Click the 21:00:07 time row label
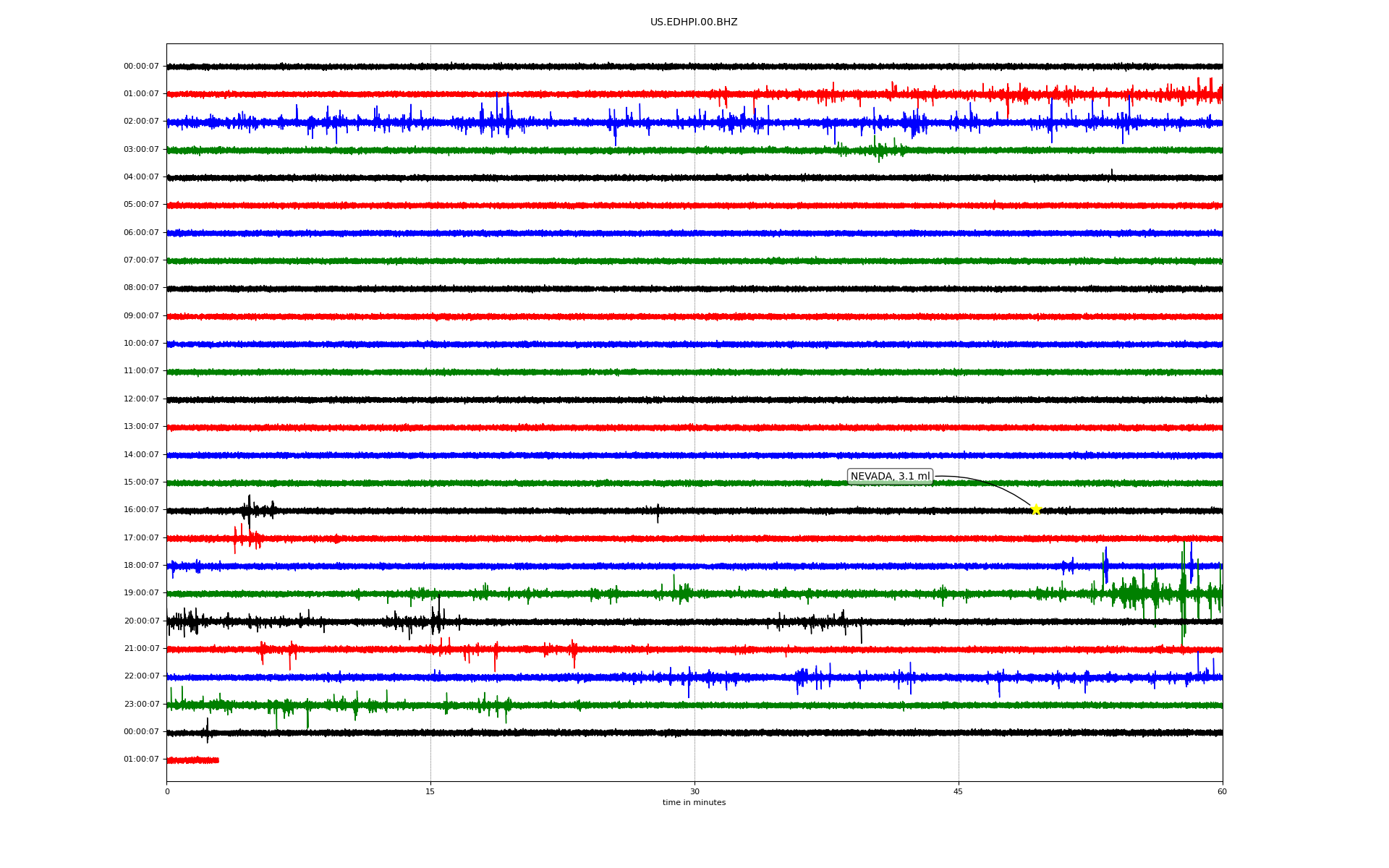This screenshot has height=868, width=1389. (x=141, y=649)
